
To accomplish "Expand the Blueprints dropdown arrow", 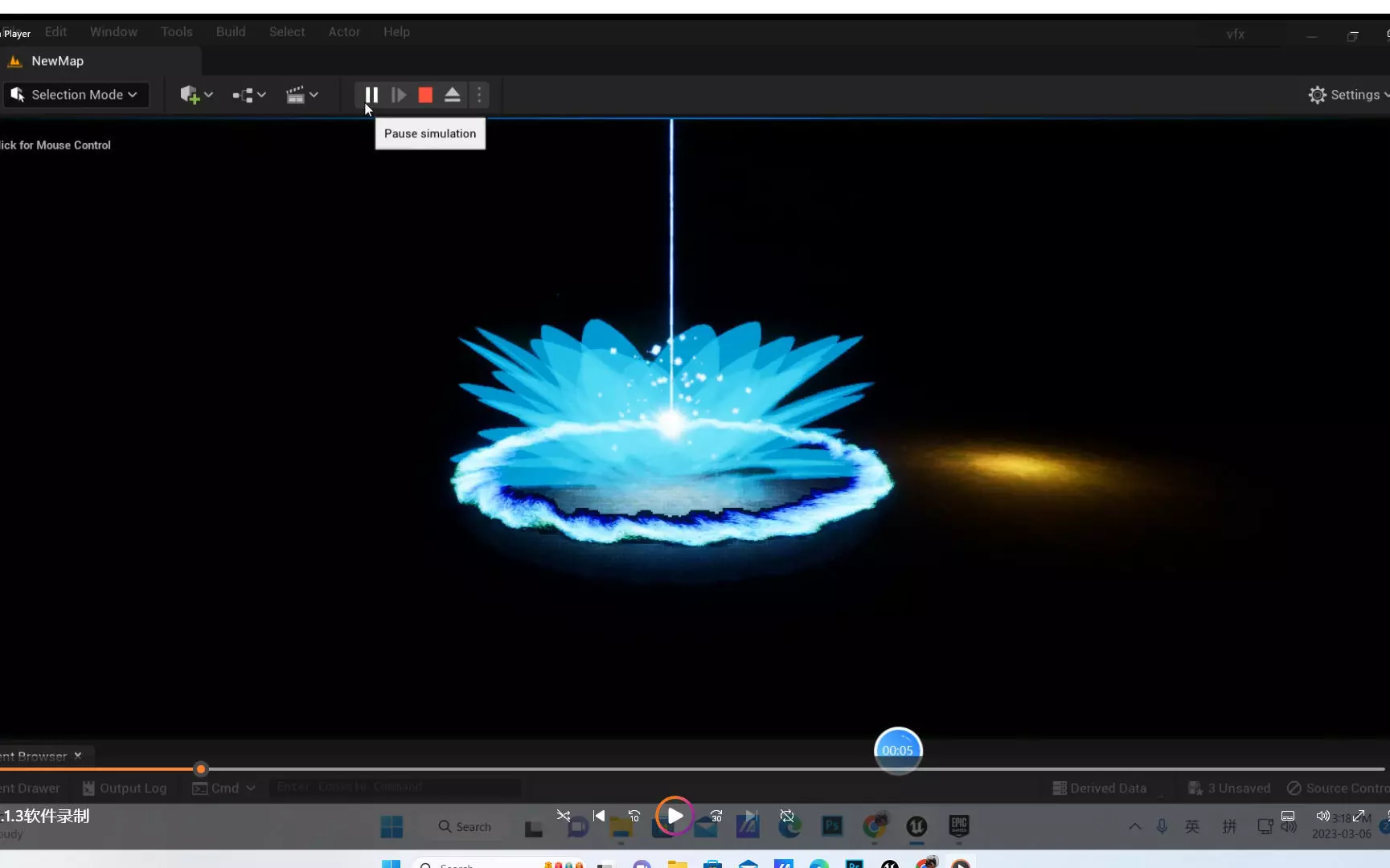I will [261, 95].
